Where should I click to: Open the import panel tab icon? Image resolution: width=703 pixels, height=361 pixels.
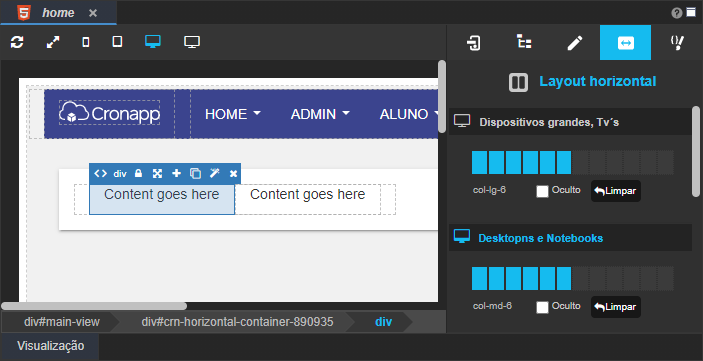click(x=473, y=43)
